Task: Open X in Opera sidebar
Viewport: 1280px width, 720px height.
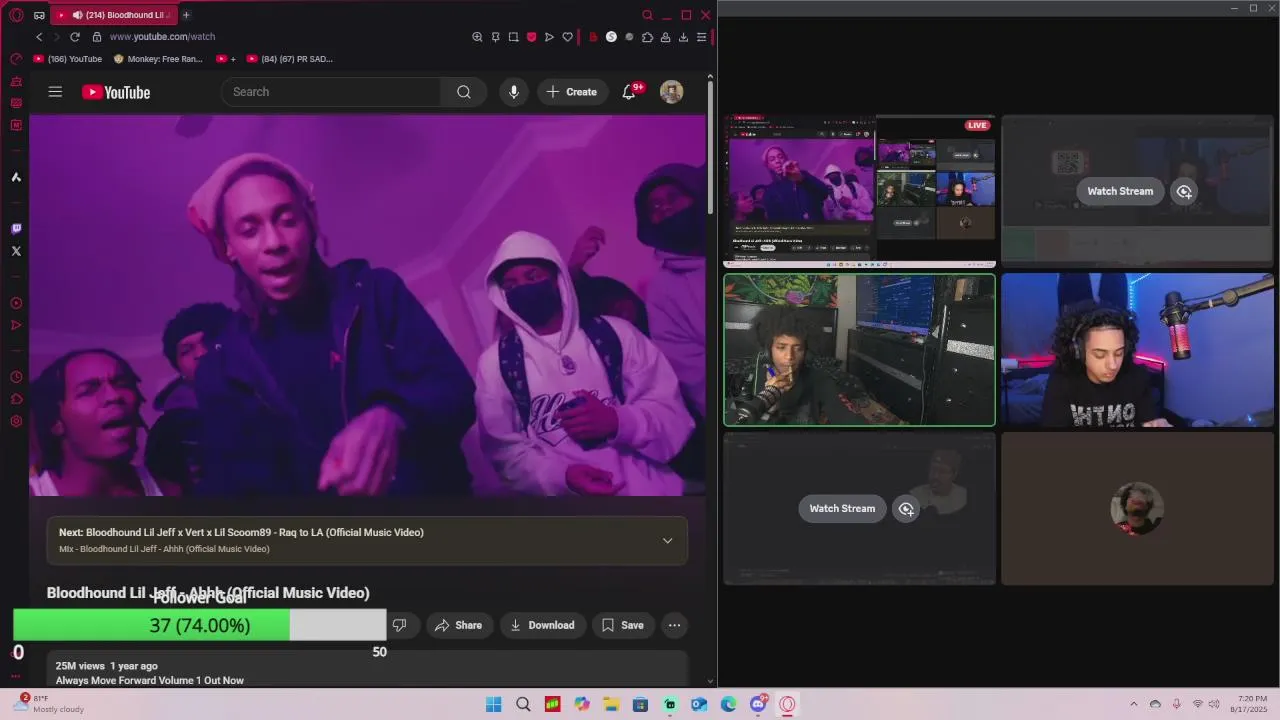Action: click(16, 251)
